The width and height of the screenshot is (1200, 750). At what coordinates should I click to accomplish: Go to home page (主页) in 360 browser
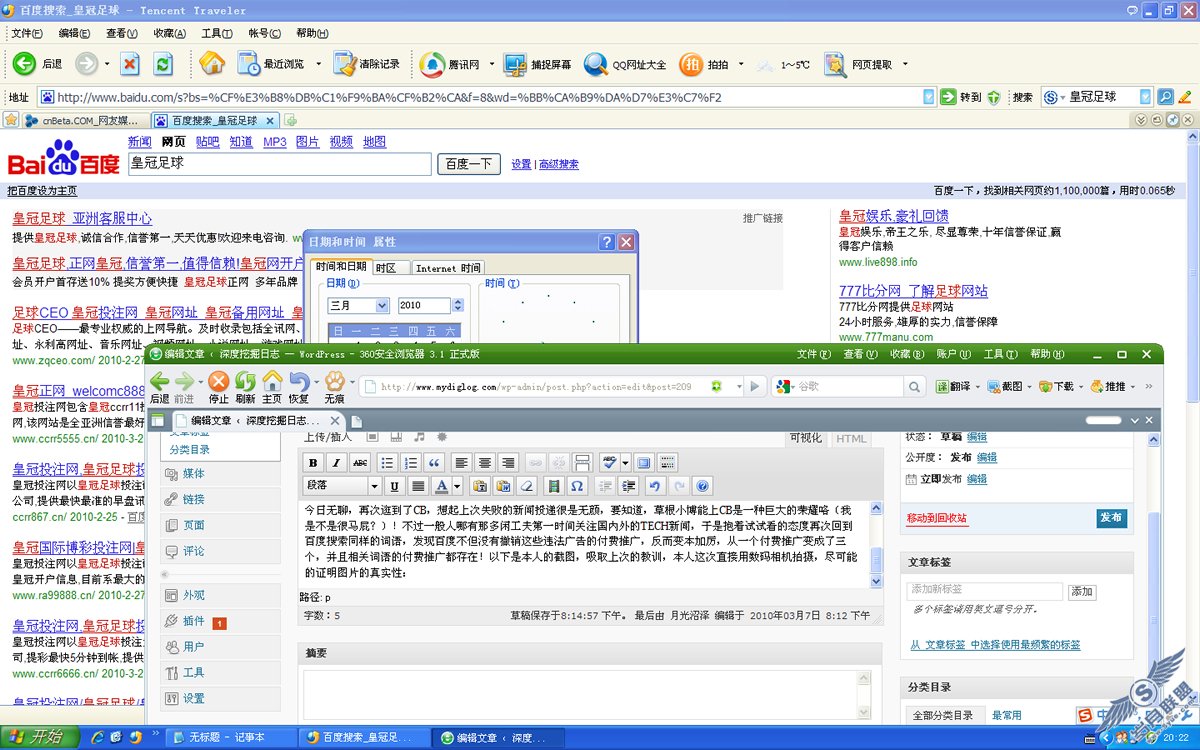pyautogui.click(x=272, y=387)
